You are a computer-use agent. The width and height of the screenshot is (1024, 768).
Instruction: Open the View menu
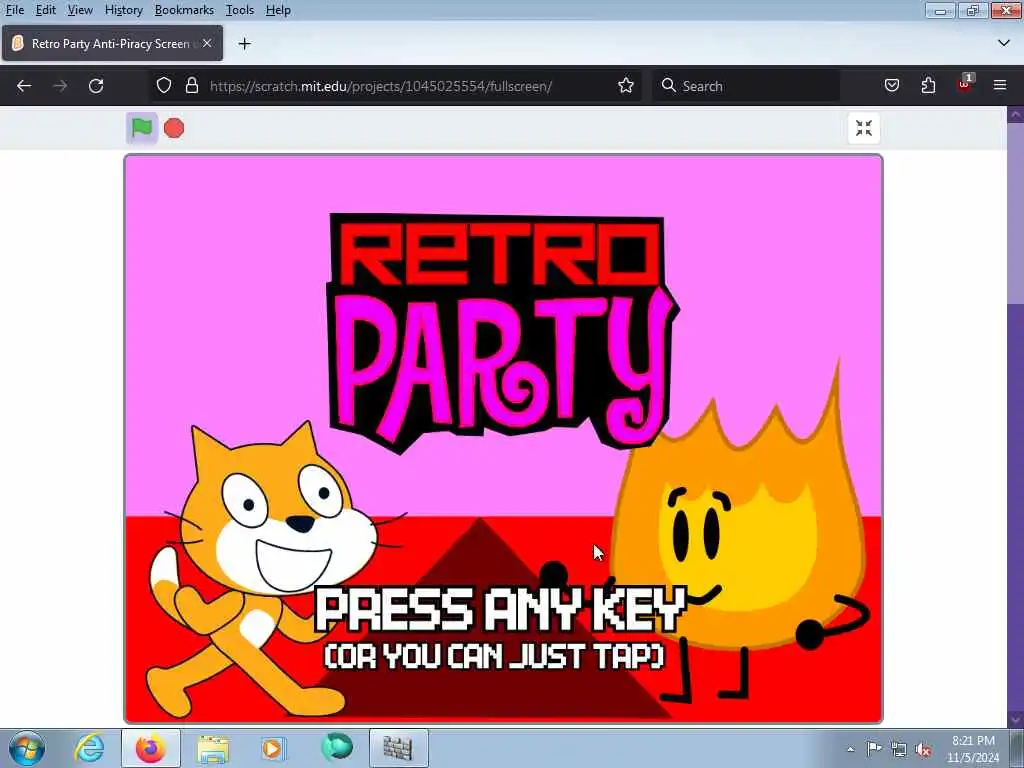(x=80, y=10)
